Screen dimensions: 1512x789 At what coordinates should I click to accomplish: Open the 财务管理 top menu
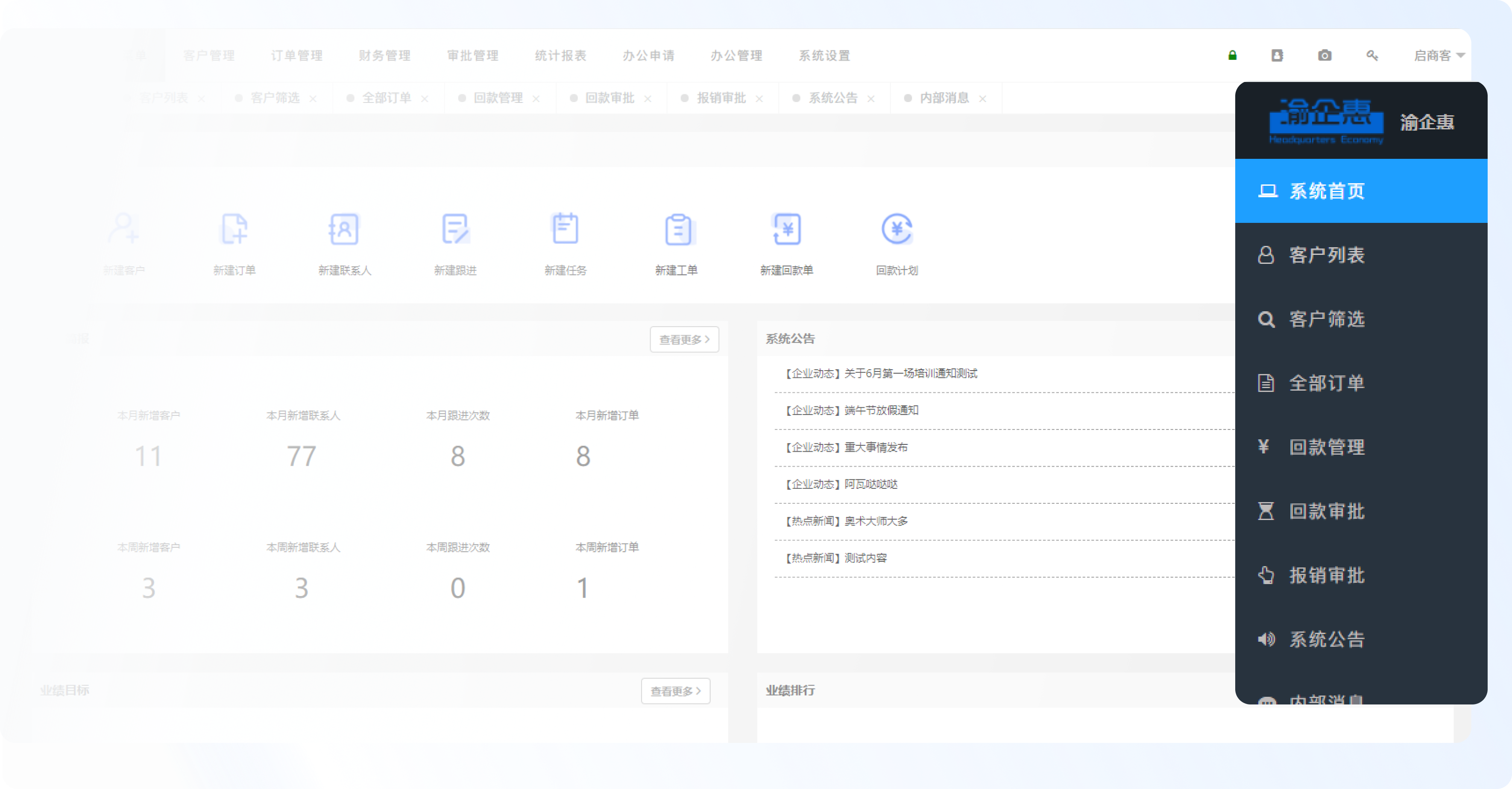tap(384, 55)
